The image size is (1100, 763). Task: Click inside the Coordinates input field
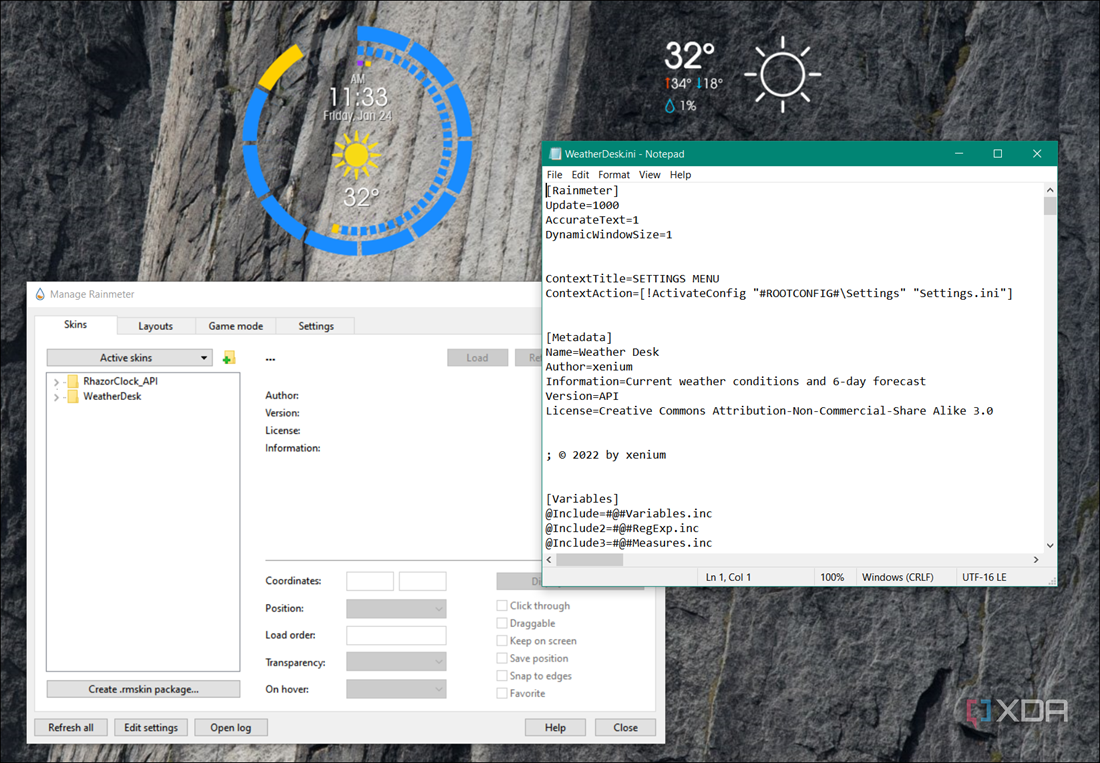tap(370, 580)
